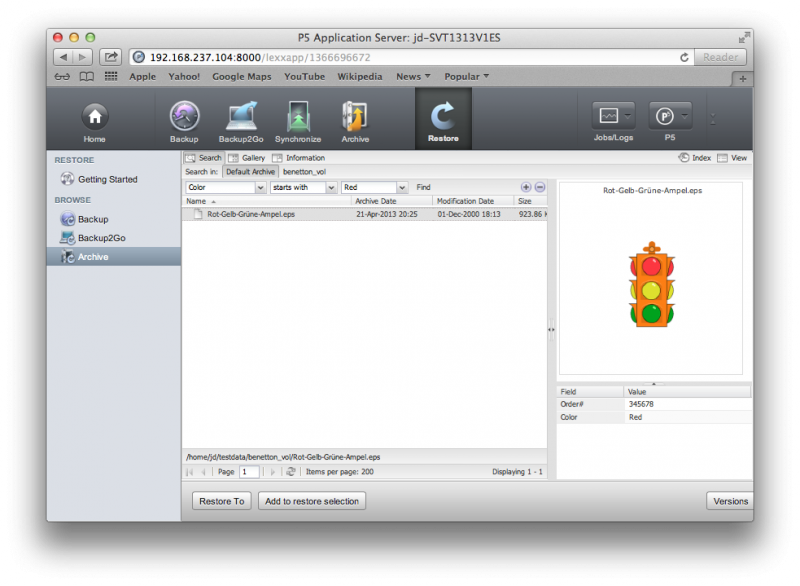Open the P5 menu icon
The image size is (800, 586).
664,116
